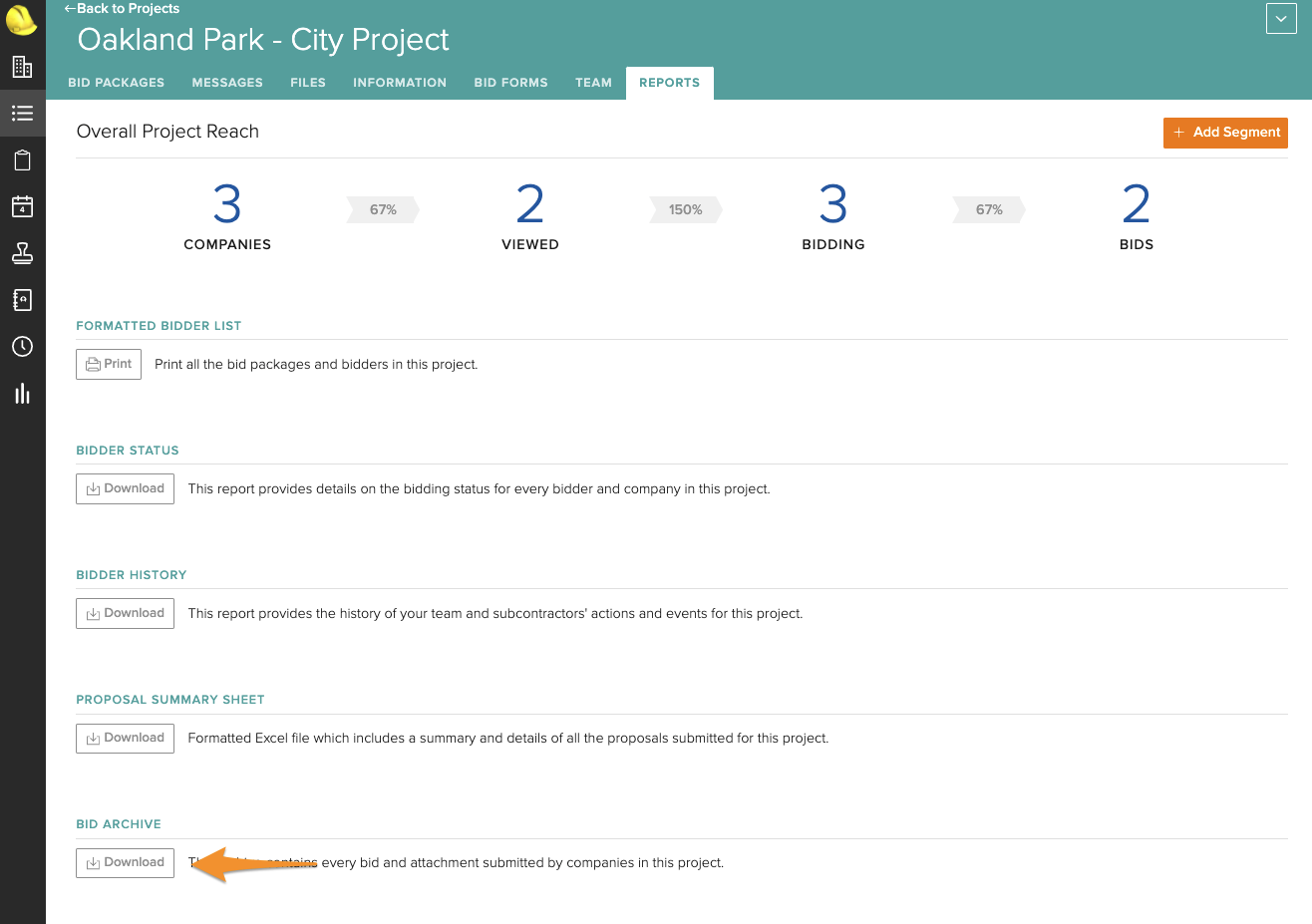
Task: Open the address book icon in sidebar
Action: (x=22, y=300)
